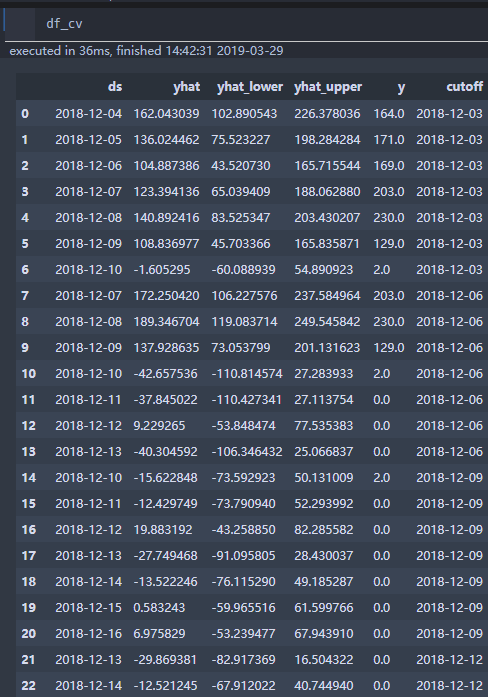Click yhat value 162.043039
This screenshot has height=697, width=488.
point(166,114)
